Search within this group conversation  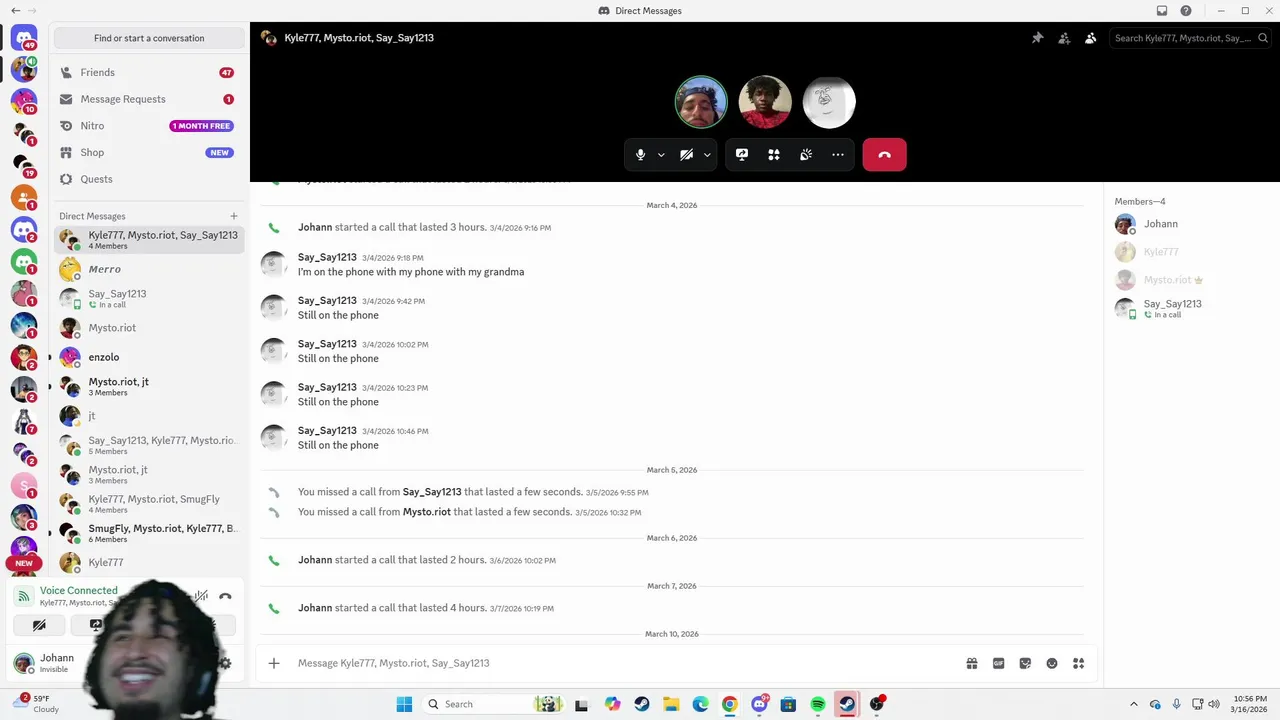coord(1190,38)
